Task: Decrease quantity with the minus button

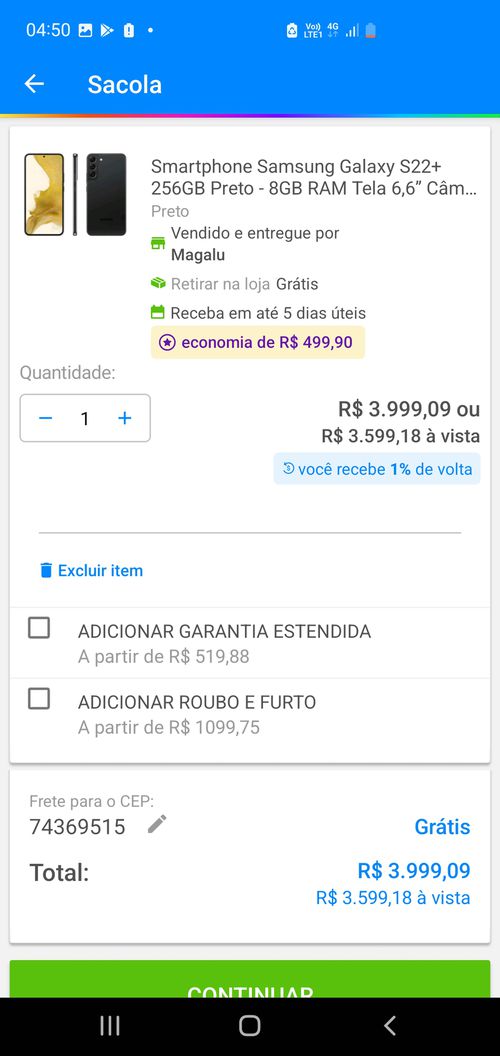Action: coord(45,418)
